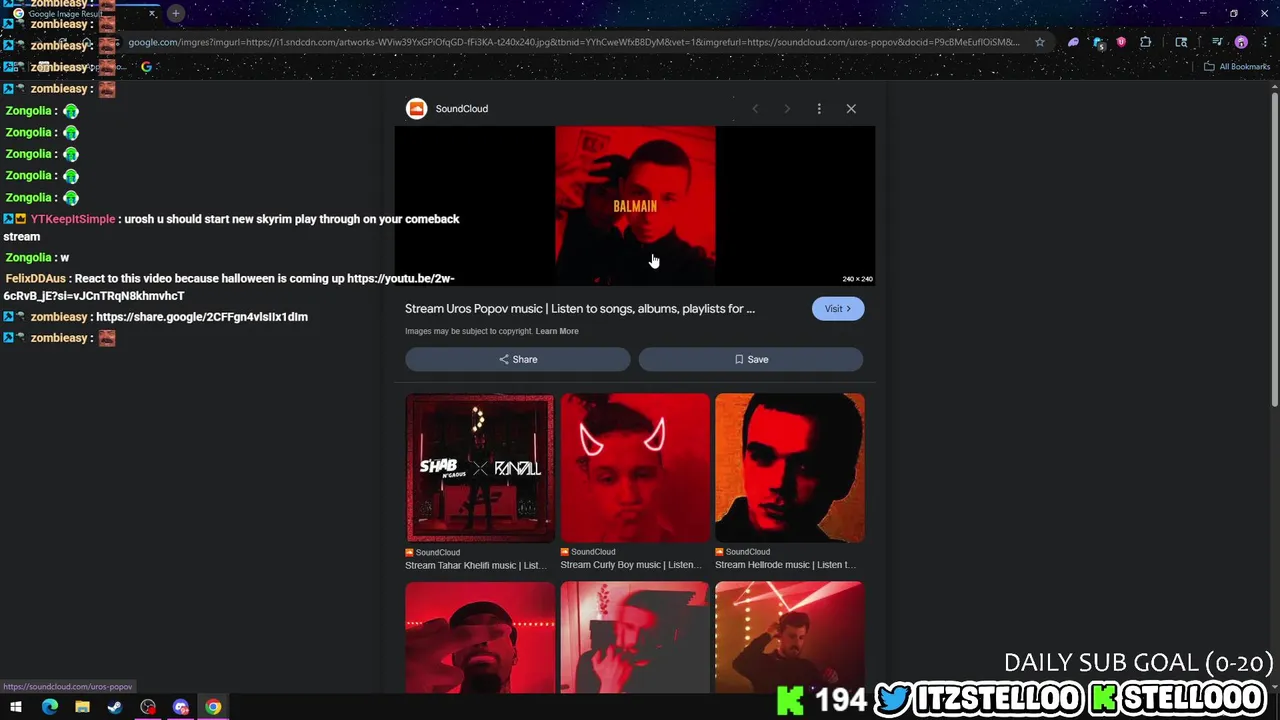
Task: Open Stream Curly Boy music link
Action: click(x=631, y=565)
